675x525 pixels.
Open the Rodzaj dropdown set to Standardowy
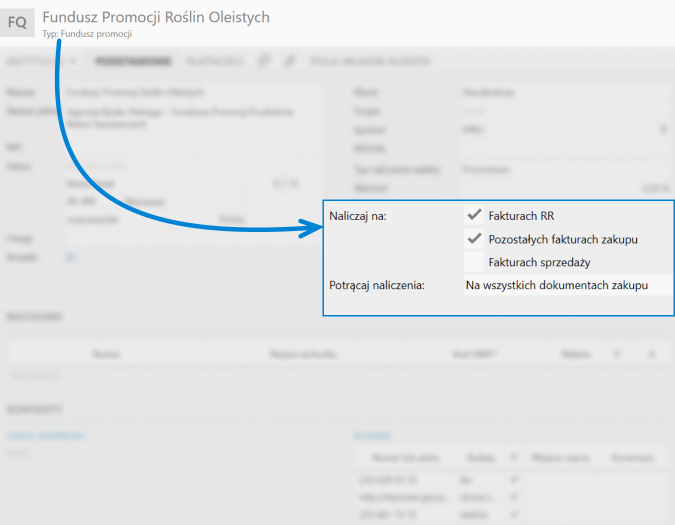tap(560, 92)
